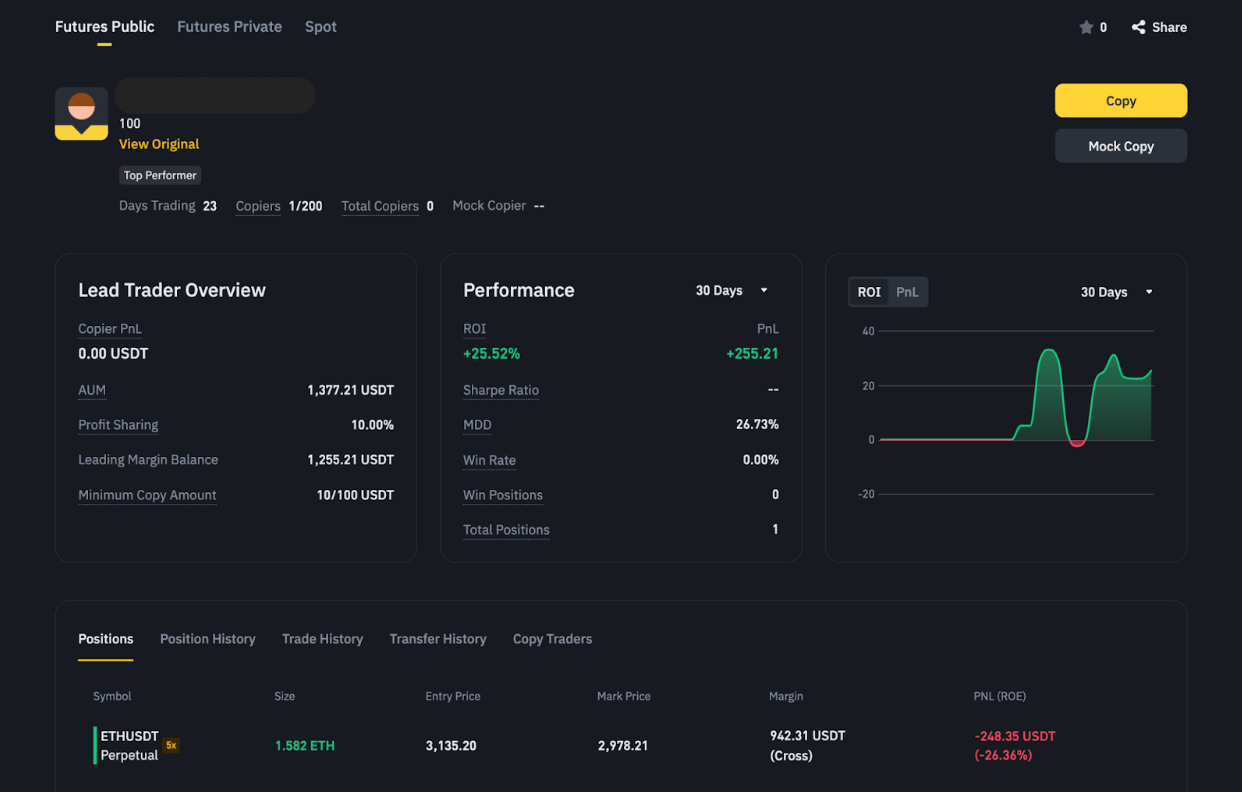
Task: Click the Top Performer badge
Action: (x=160, y=175)
